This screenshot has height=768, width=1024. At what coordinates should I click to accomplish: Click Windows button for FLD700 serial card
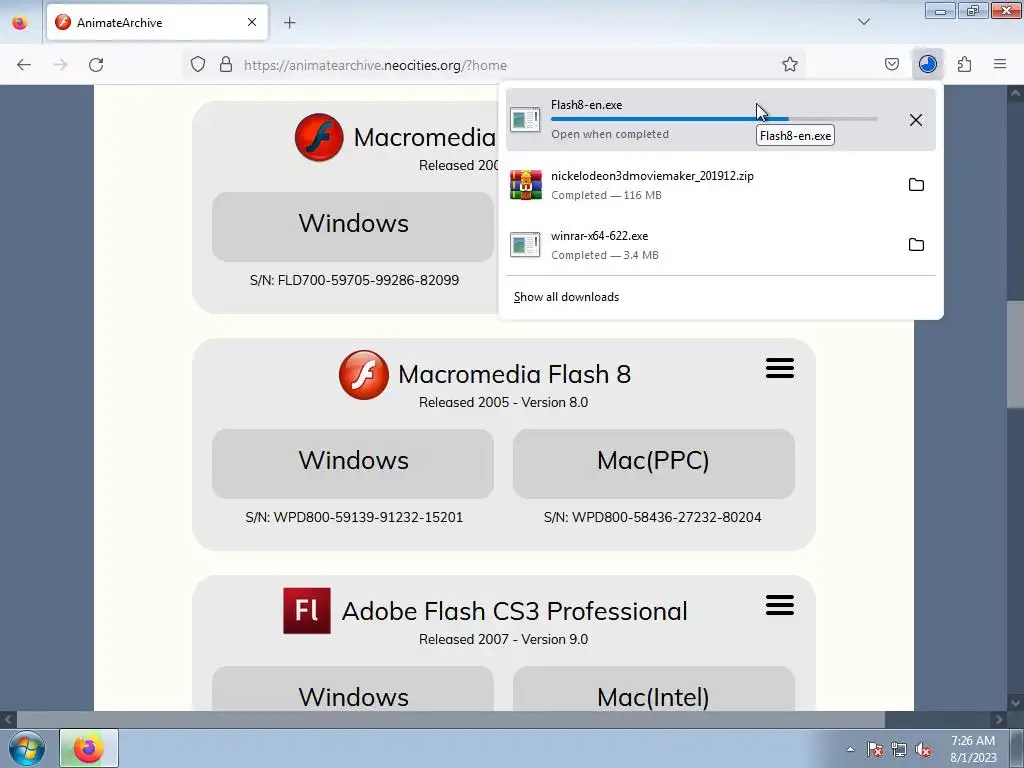tap(353, 227)
